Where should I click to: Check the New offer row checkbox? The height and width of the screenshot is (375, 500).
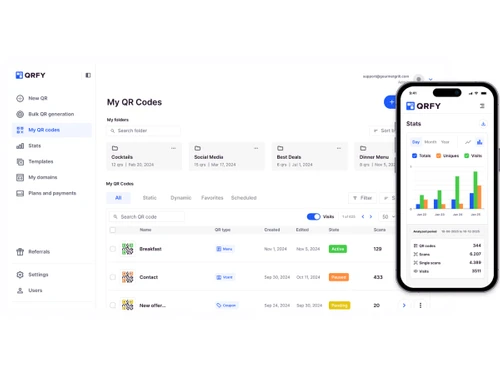click(113, 305)
